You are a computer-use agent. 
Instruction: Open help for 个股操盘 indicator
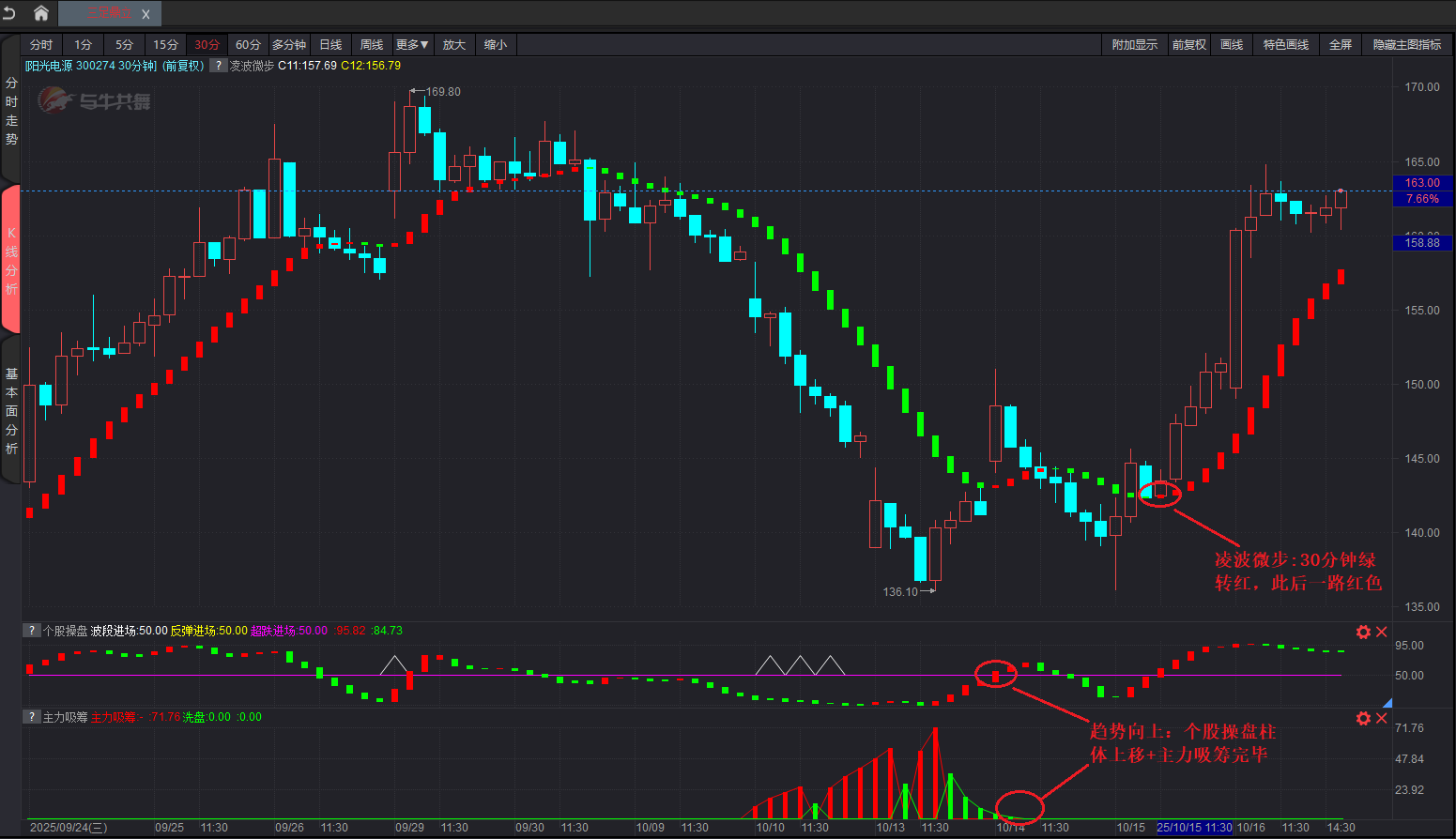click(32, 631)
